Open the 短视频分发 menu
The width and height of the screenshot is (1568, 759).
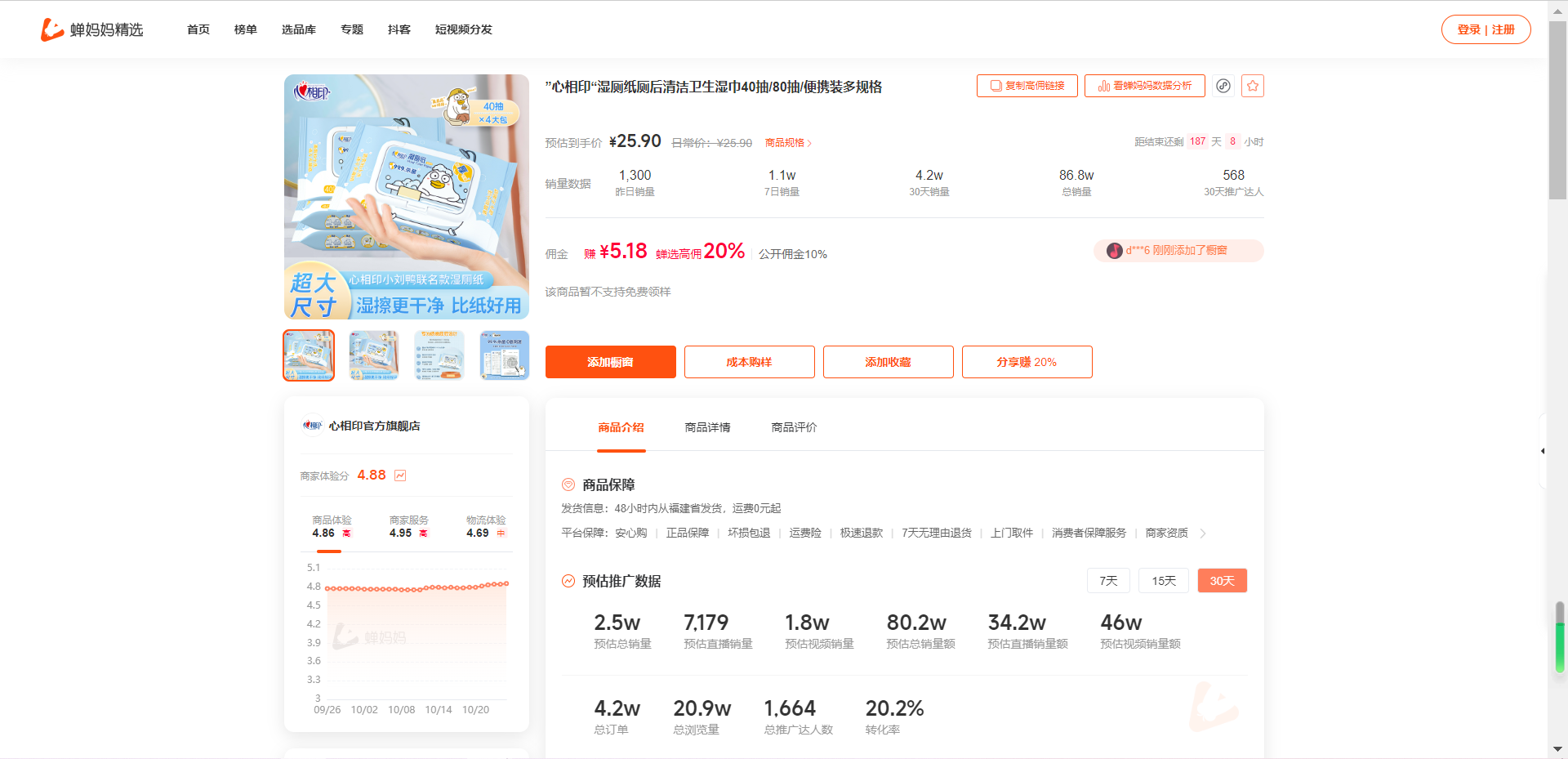(x=464, y=29)
